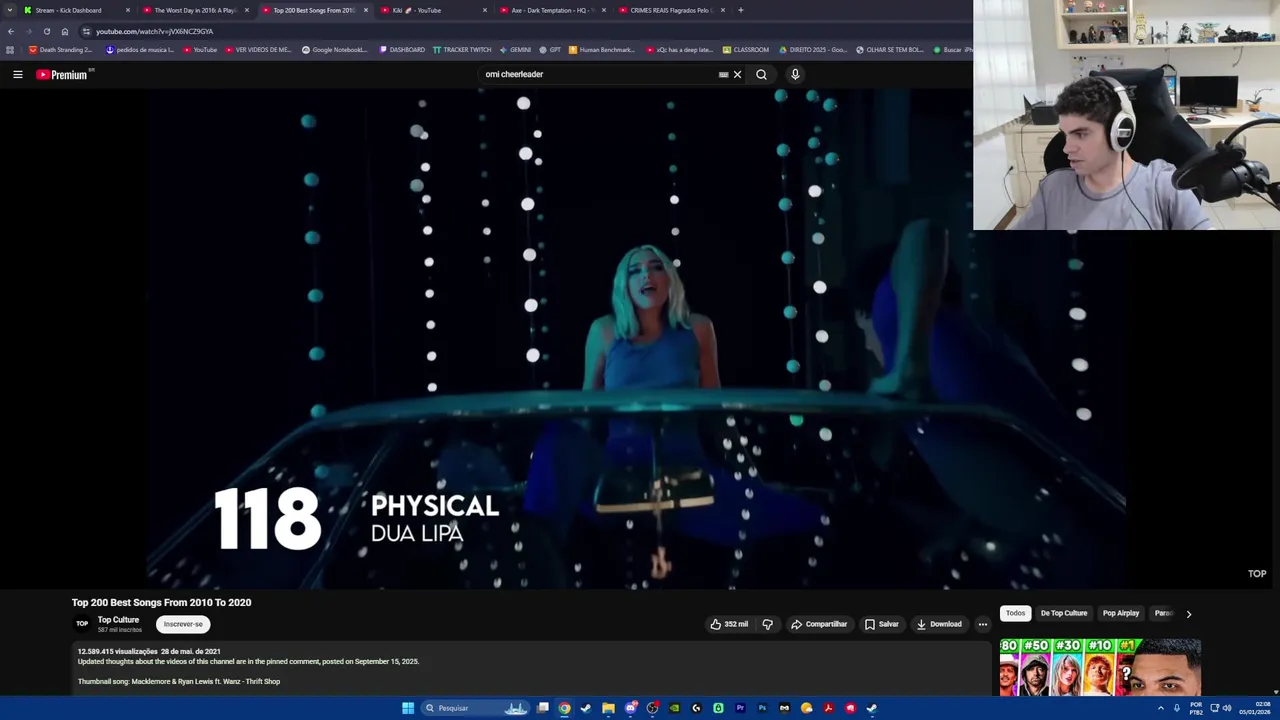
Task: Save the video with Salvar
Action: (881, 624)
